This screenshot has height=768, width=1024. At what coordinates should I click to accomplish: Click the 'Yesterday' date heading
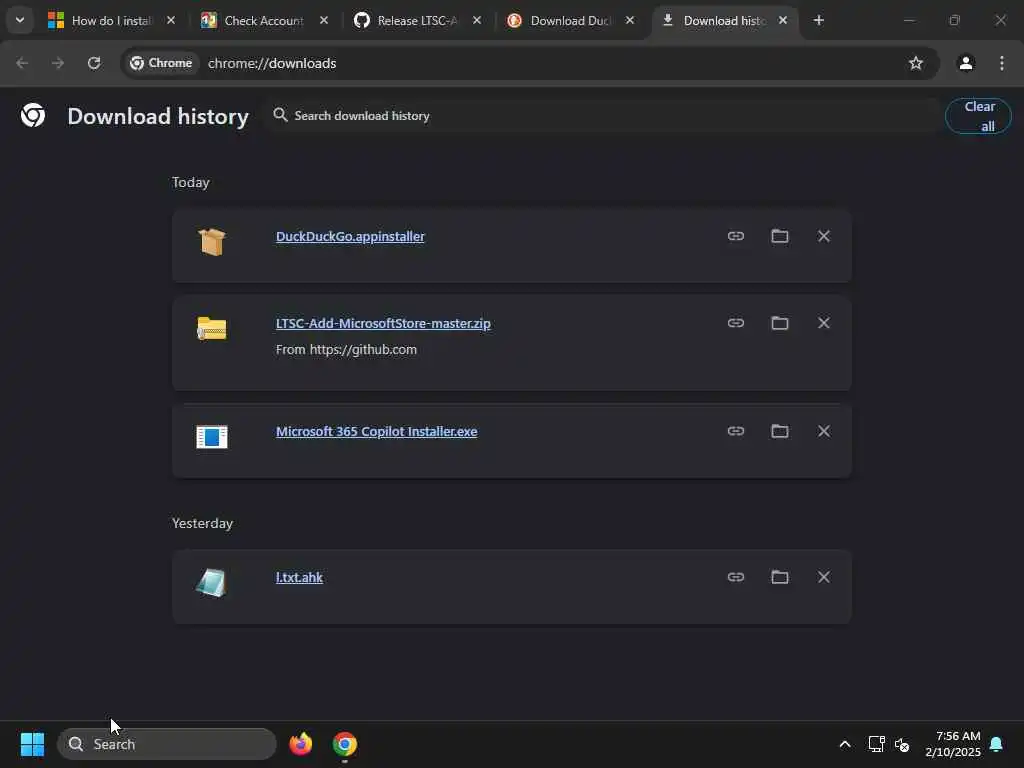[x=202, y=523]
